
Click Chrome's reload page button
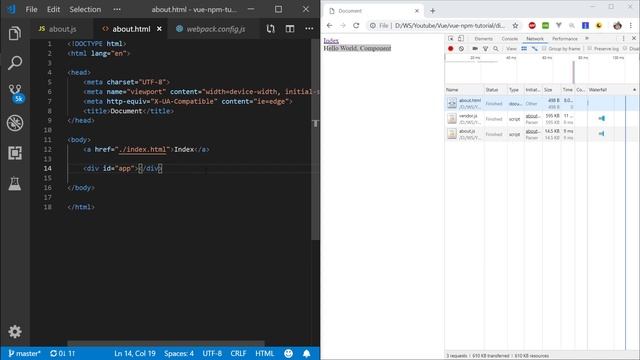[x=356, y=25]
